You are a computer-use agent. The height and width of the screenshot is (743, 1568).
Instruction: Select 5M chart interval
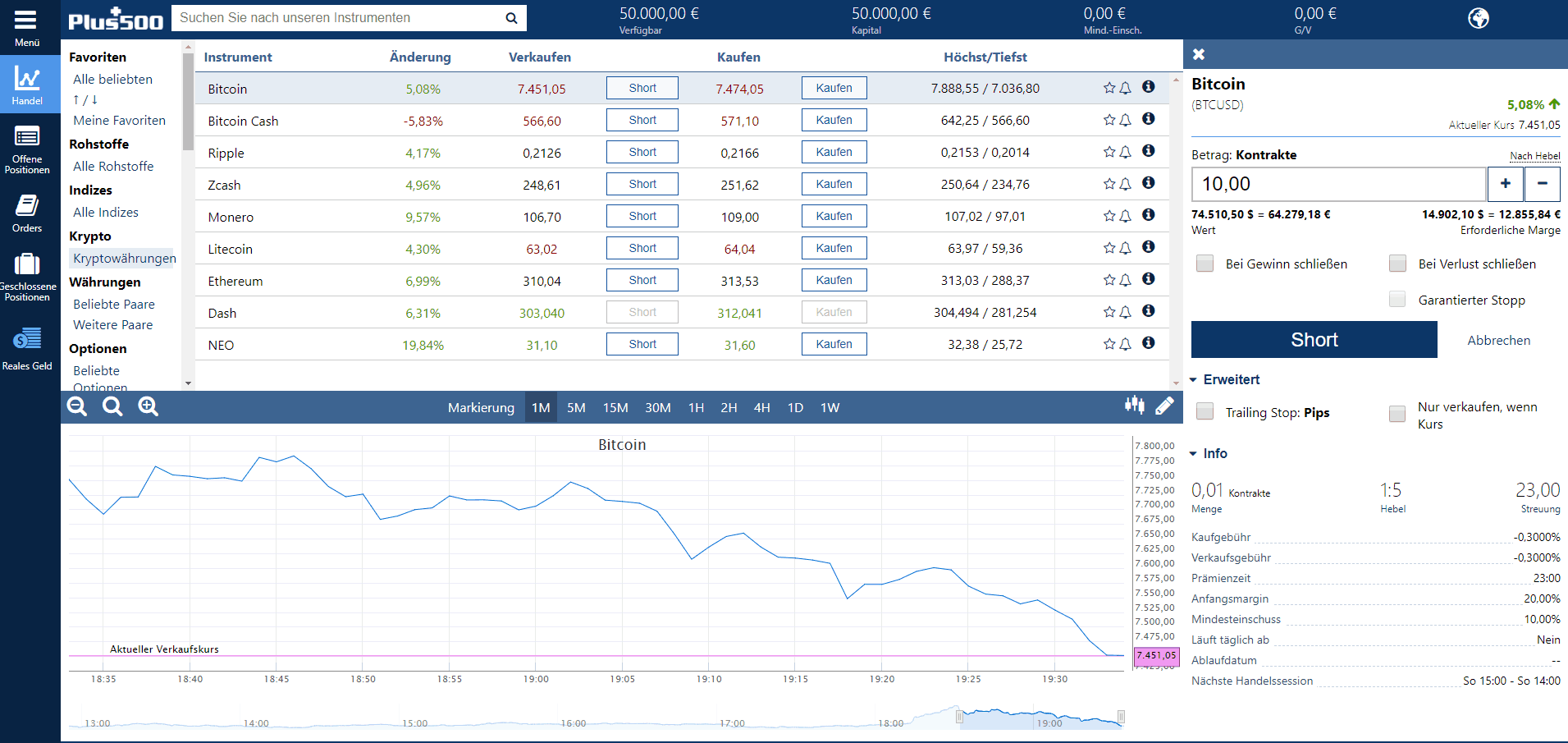coord(576,407)
